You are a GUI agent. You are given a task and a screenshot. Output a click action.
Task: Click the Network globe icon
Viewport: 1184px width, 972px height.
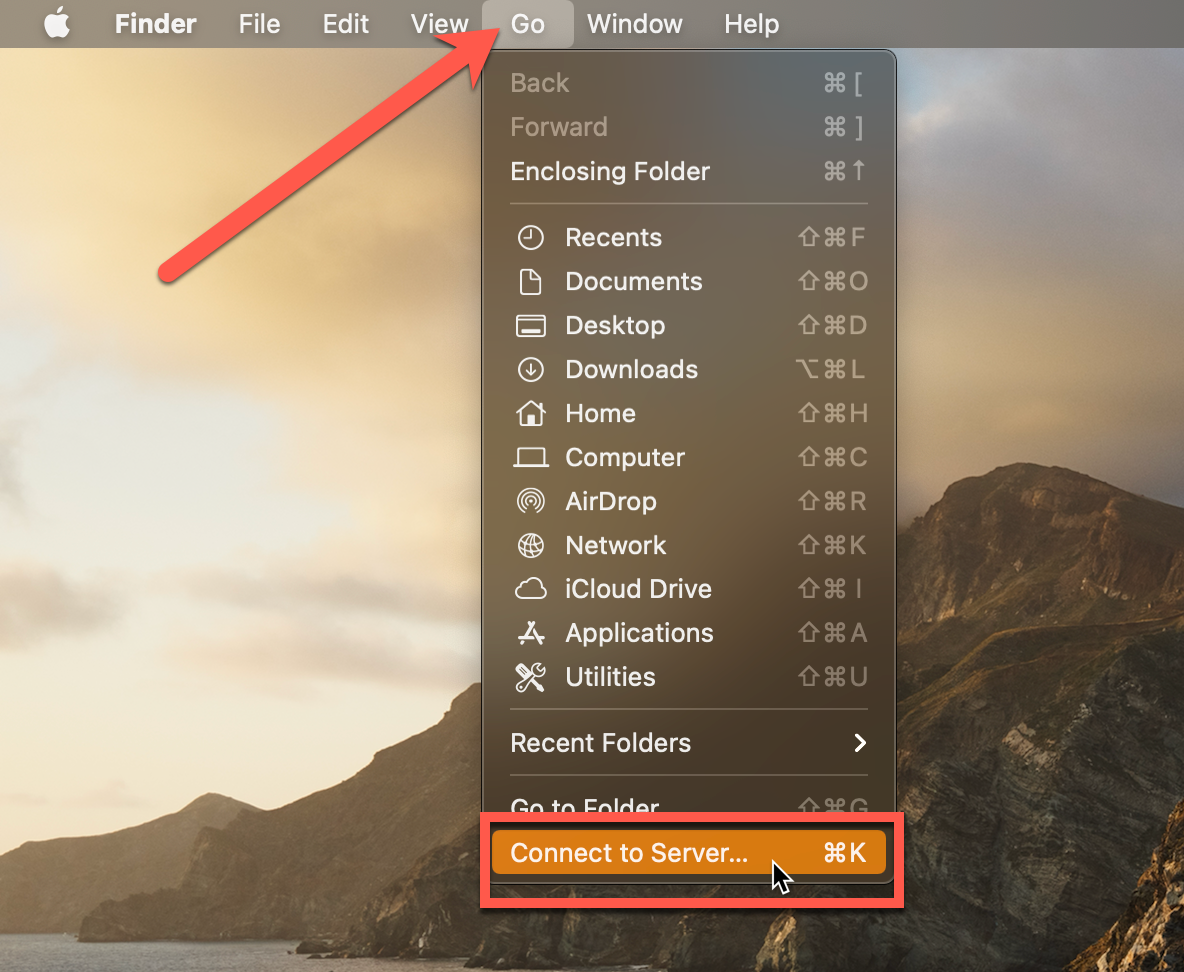click(530, 545)
